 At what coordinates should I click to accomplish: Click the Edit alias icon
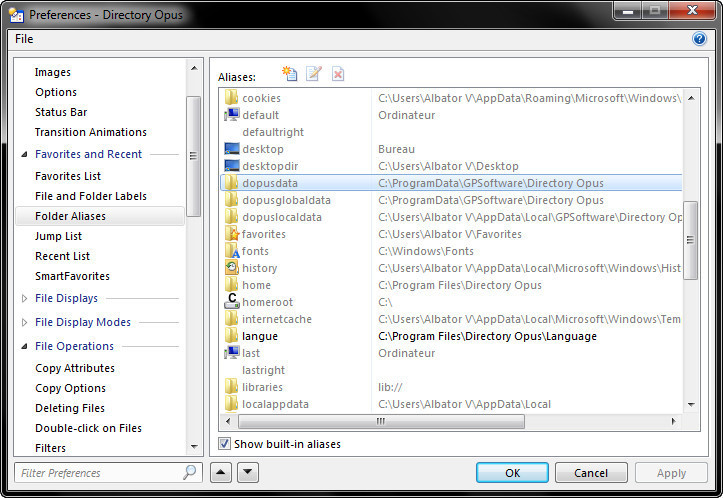pos(314,74)
